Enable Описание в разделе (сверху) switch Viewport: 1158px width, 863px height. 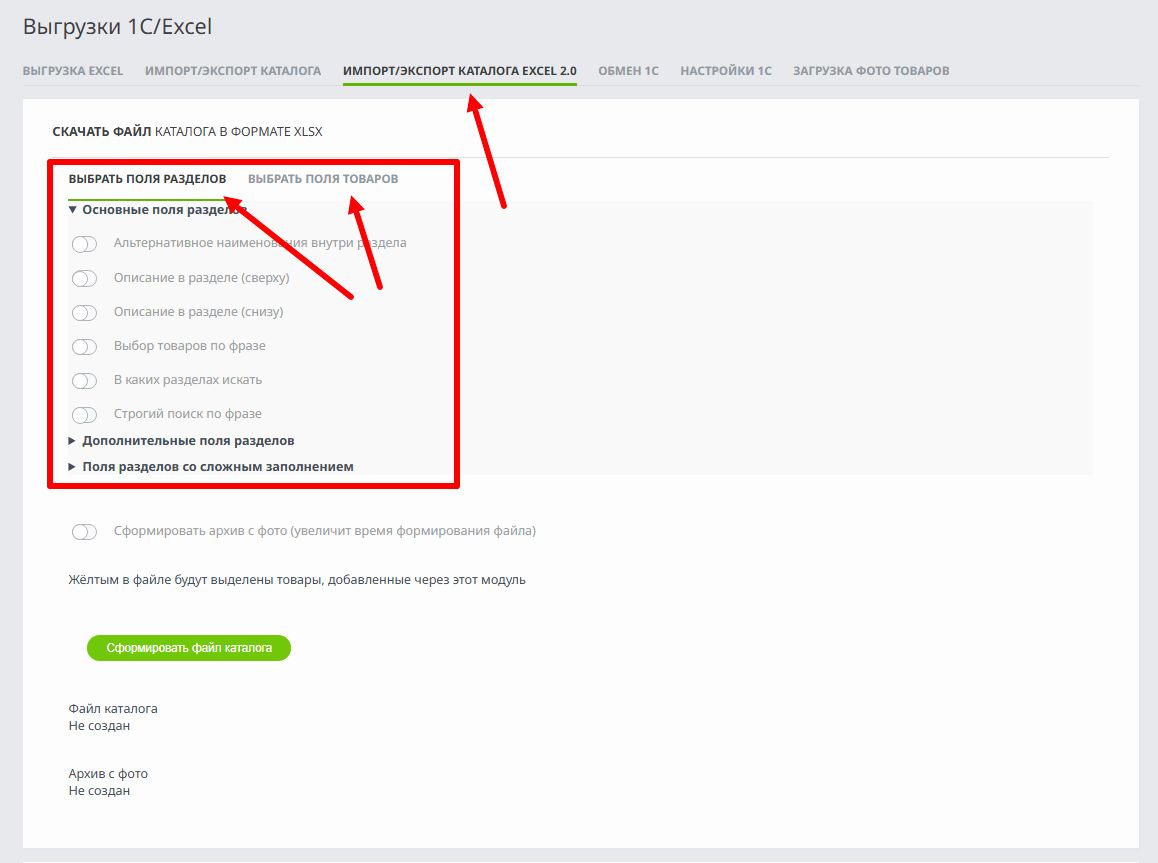click(84, 278)
